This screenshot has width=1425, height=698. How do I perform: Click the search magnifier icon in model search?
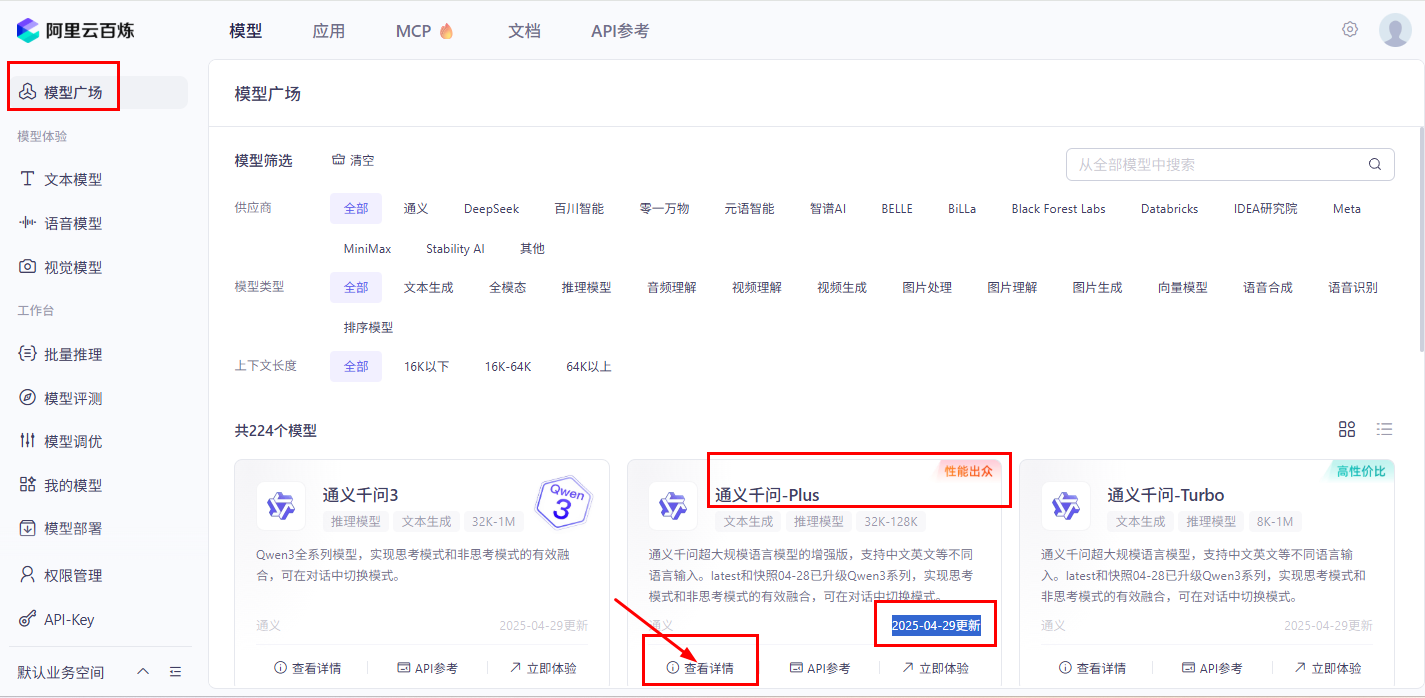[1375, 165]
